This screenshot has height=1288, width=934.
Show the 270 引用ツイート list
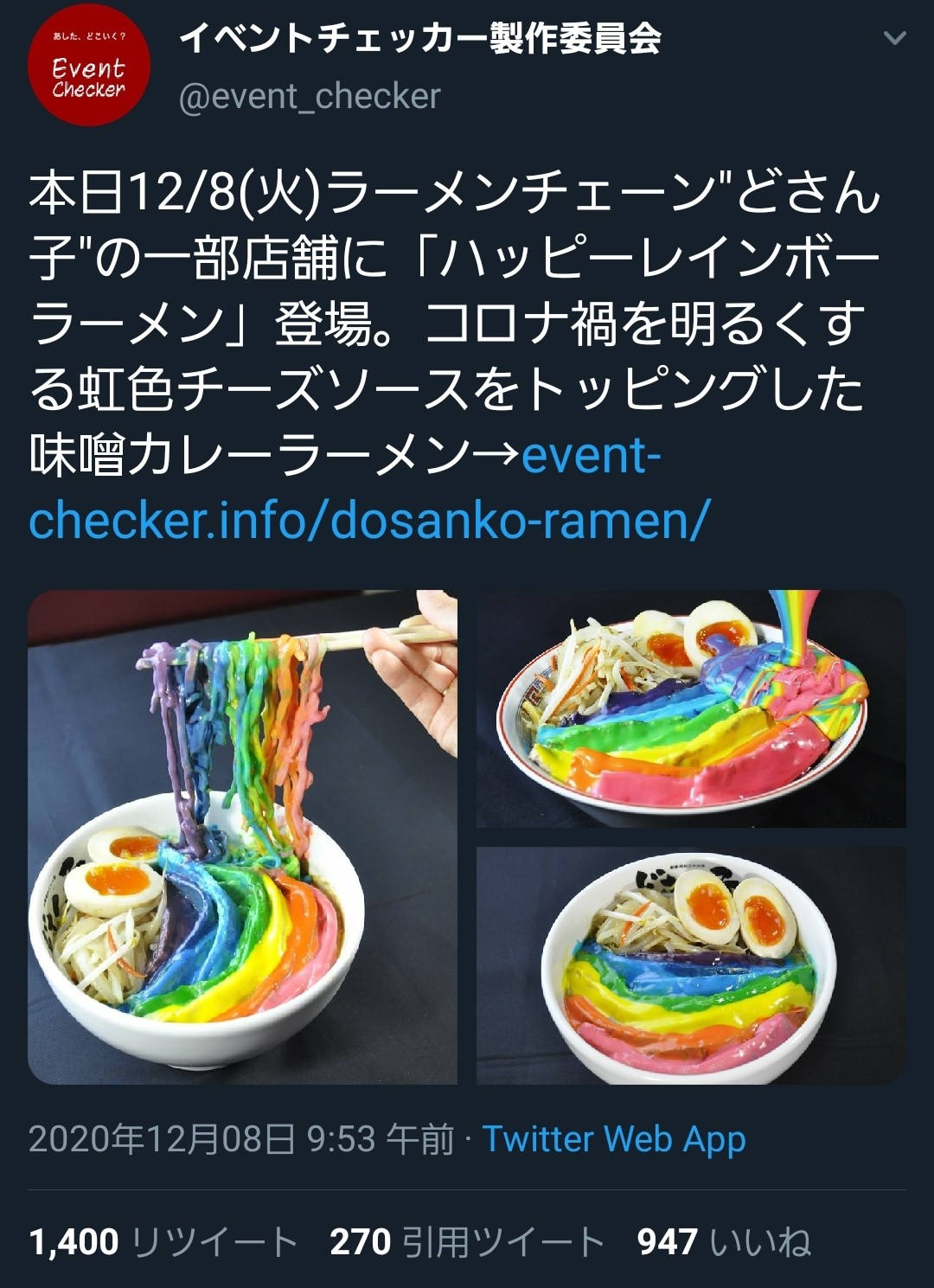click(467, 1242)
